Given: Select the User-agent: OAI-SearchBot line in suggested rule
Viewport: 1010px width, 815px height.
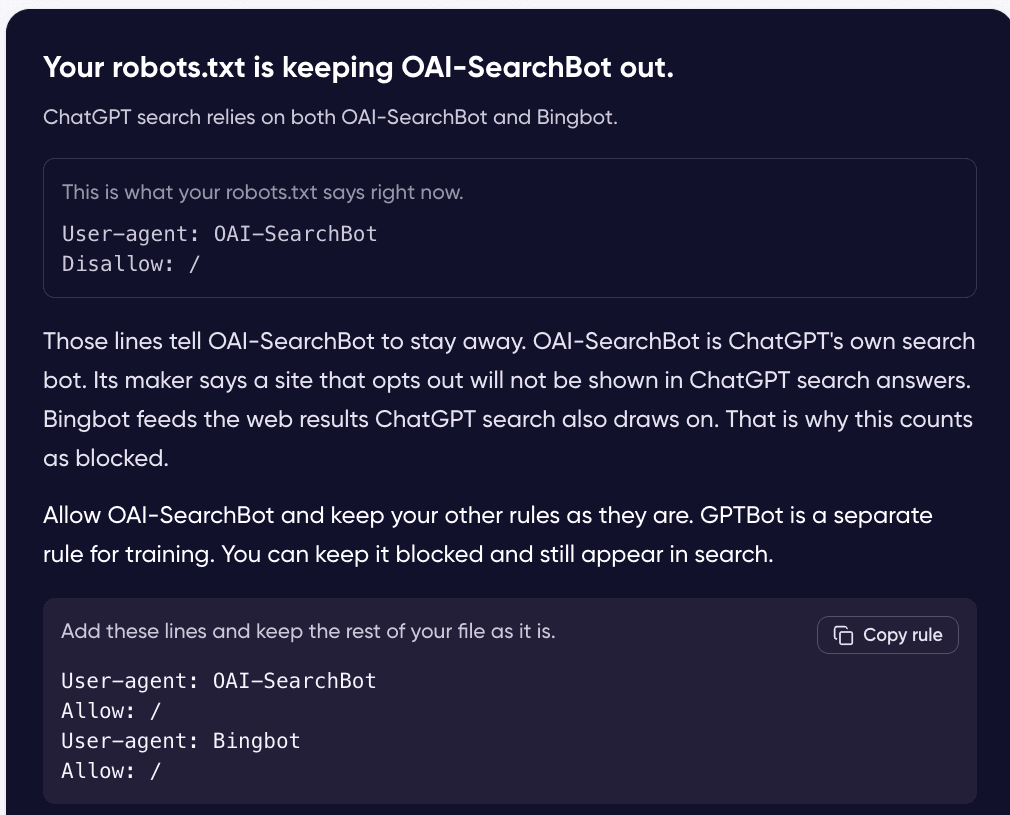Looking at the screenshot, I should coord(218,680).
